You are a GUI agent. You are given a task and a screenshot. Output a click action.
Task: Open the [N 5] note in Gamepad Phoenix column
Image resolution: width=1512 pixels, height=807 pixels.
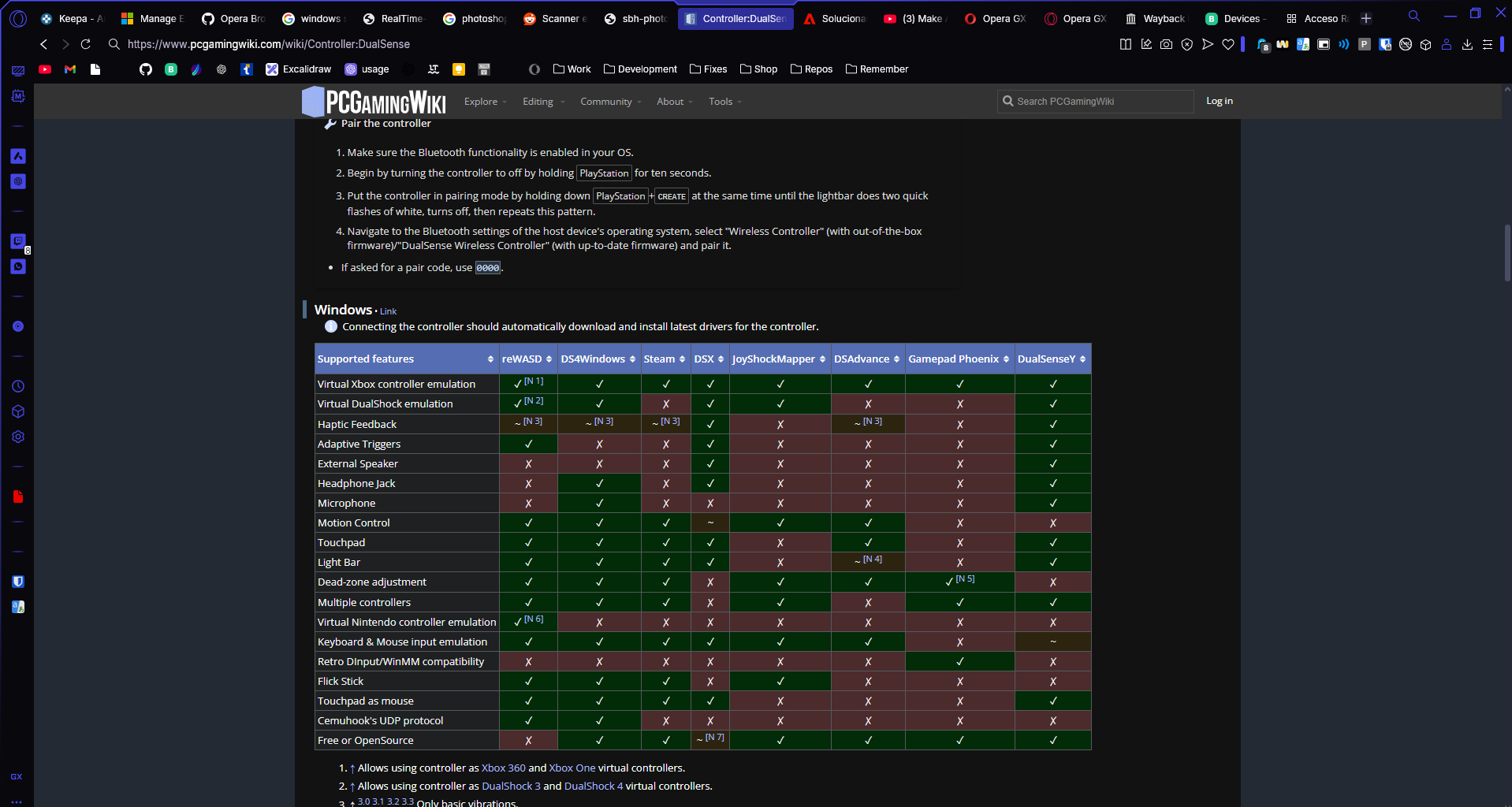965,579
